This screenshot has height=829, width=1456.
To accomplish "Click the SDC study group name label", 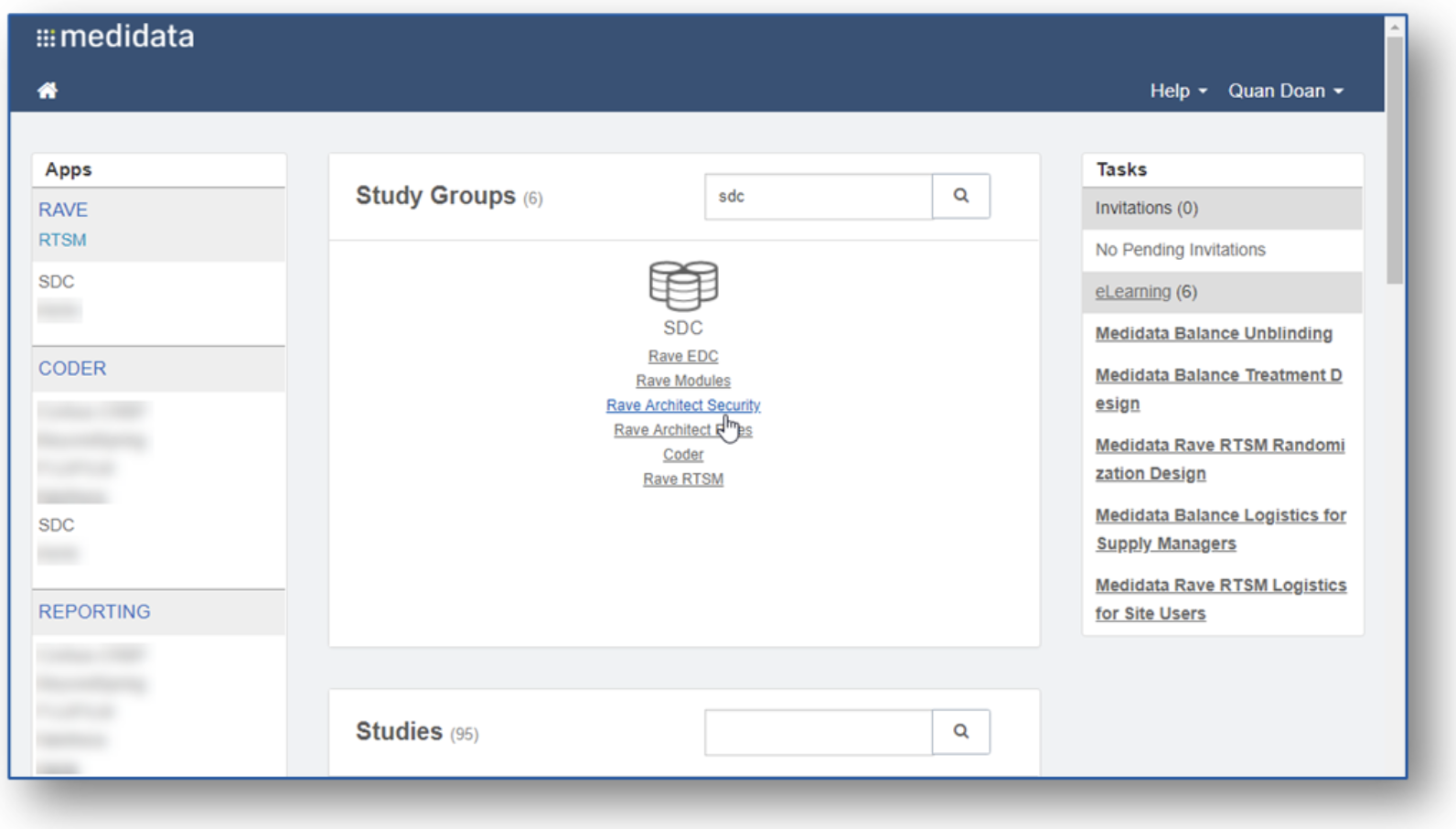I will click(x=683, y=328).
